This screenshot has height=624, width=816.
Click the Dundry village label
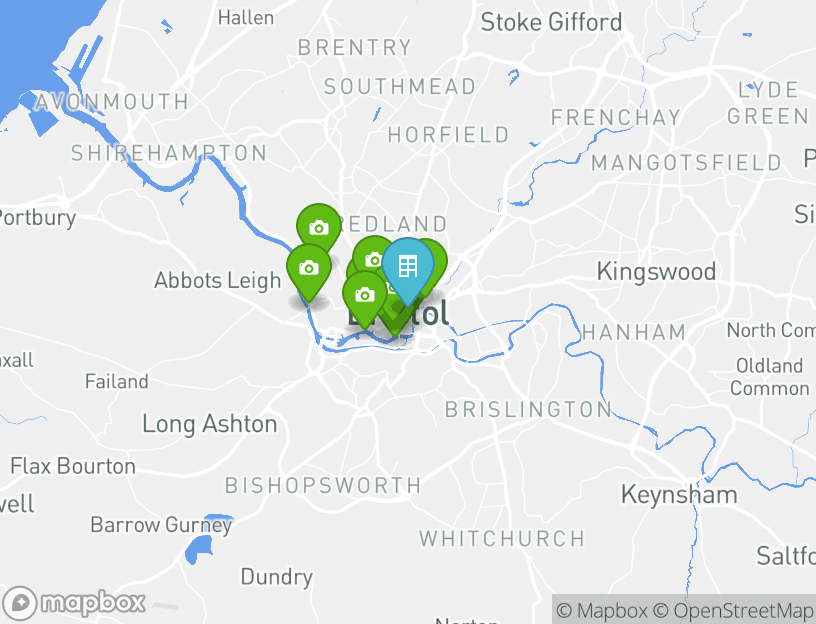click(x=277, y=577)
